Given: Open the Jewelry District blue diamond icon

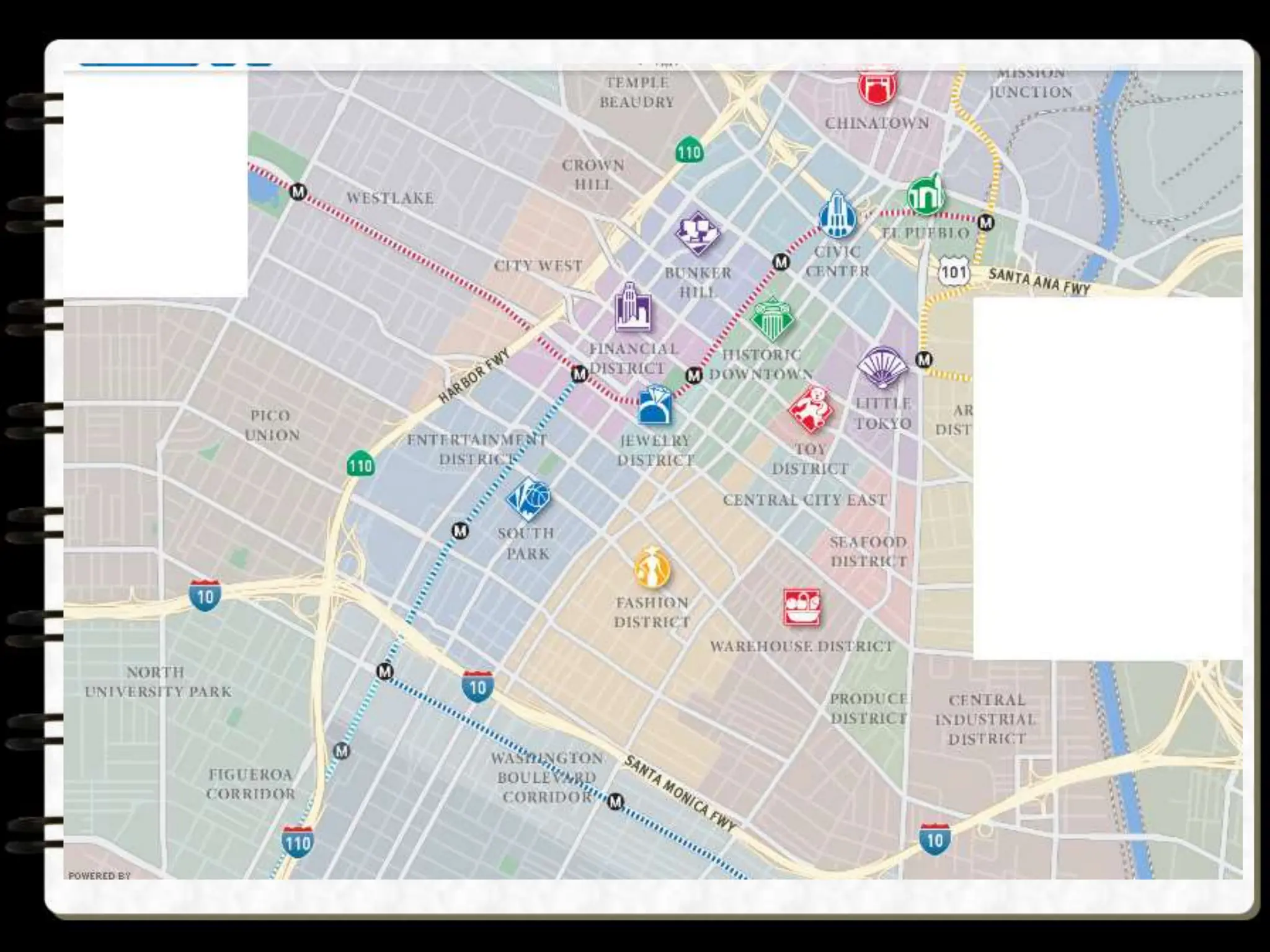Looking at the screenshot, I should click(x=654, y=406).
